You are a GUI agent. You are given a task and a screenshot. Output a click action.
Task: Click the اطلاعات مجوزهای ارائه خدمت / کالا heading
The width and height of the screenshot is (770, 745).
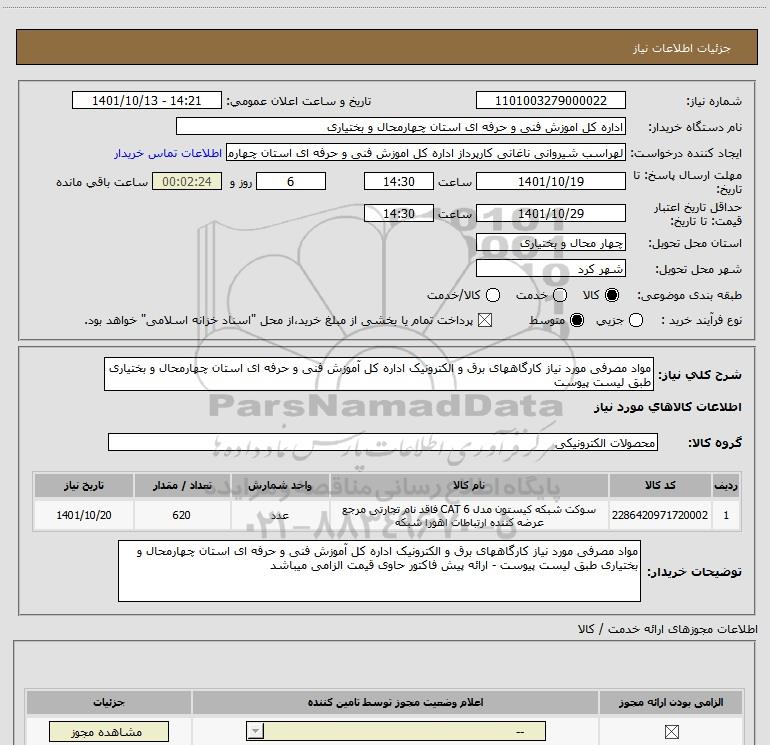coord(668,629)
